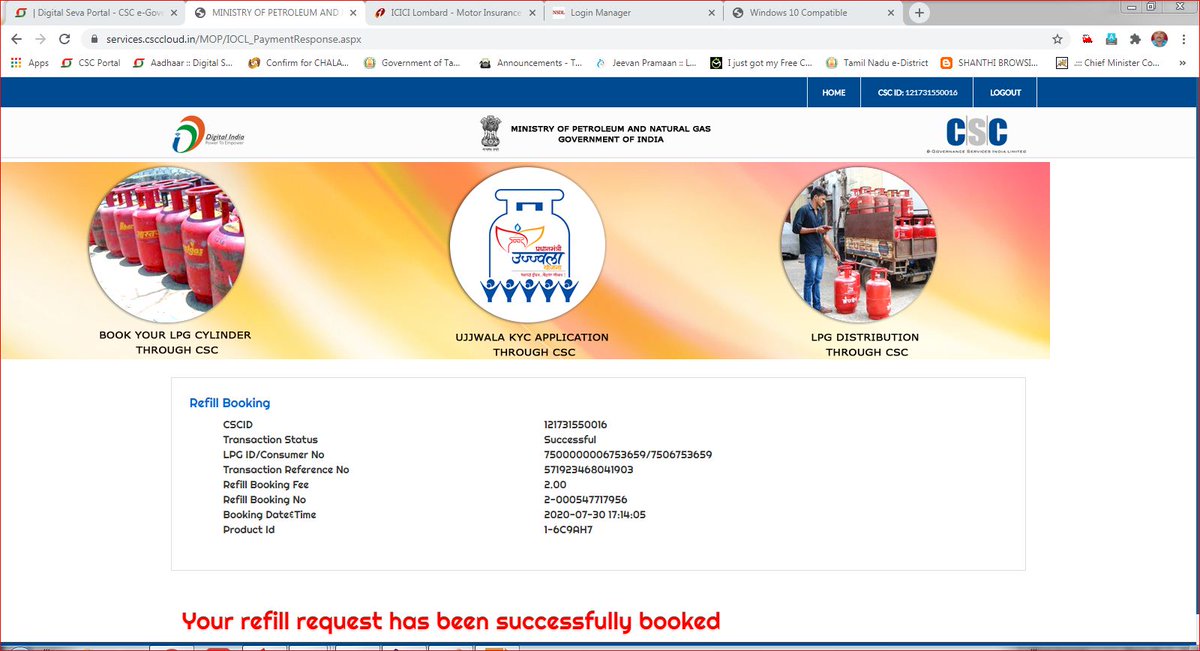Click the Transaction Status value 'Successful'
This screenshot has height=651, width=1200.
click(570, 440)
